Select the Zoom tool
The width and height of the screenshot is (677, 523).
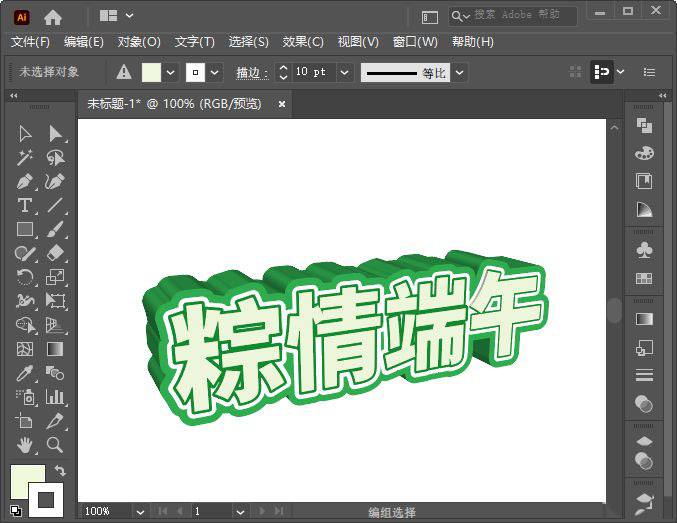(x=55, y=445)
